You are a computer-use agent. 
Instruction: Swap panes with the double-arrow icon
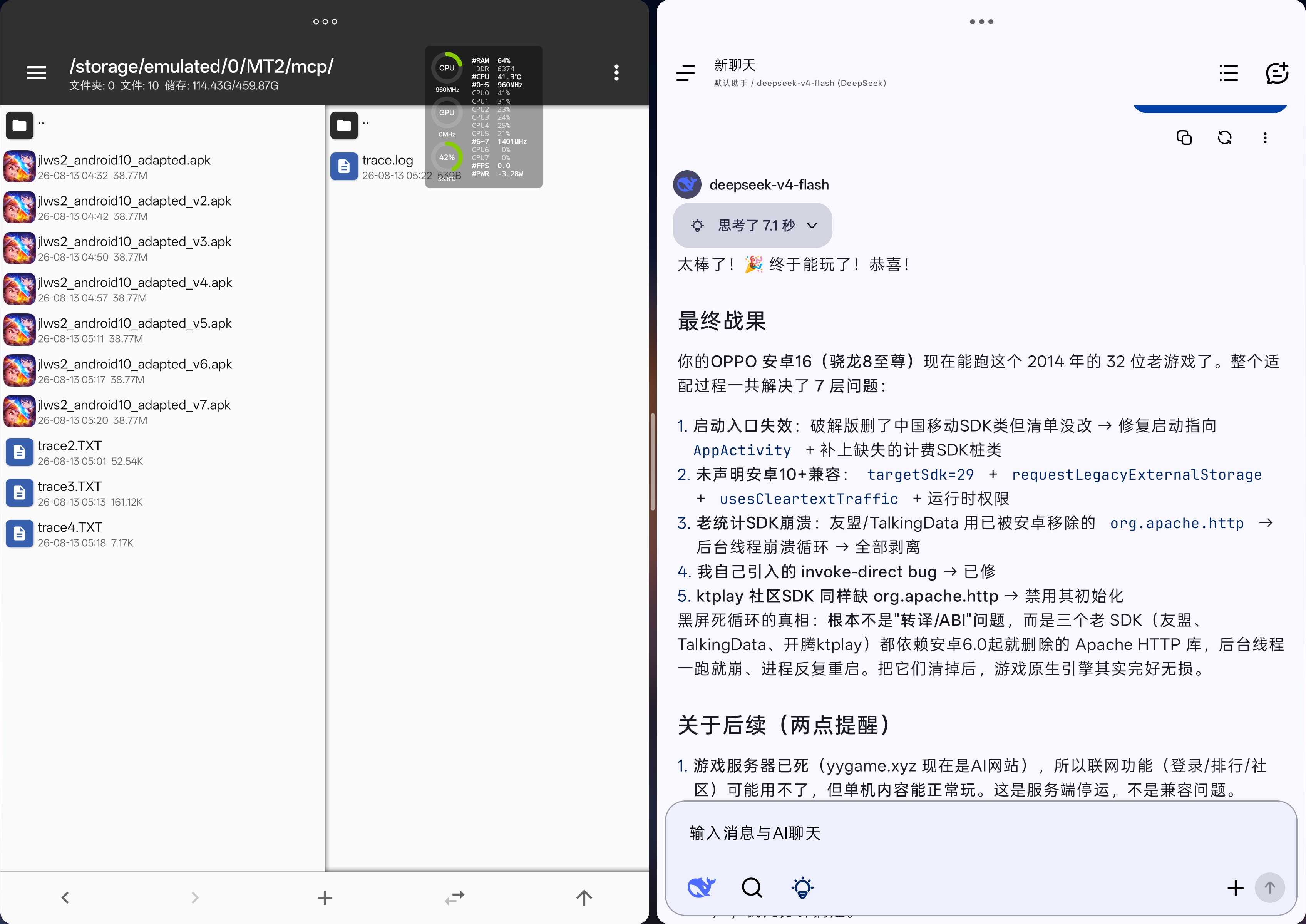(x=455, y=898)
